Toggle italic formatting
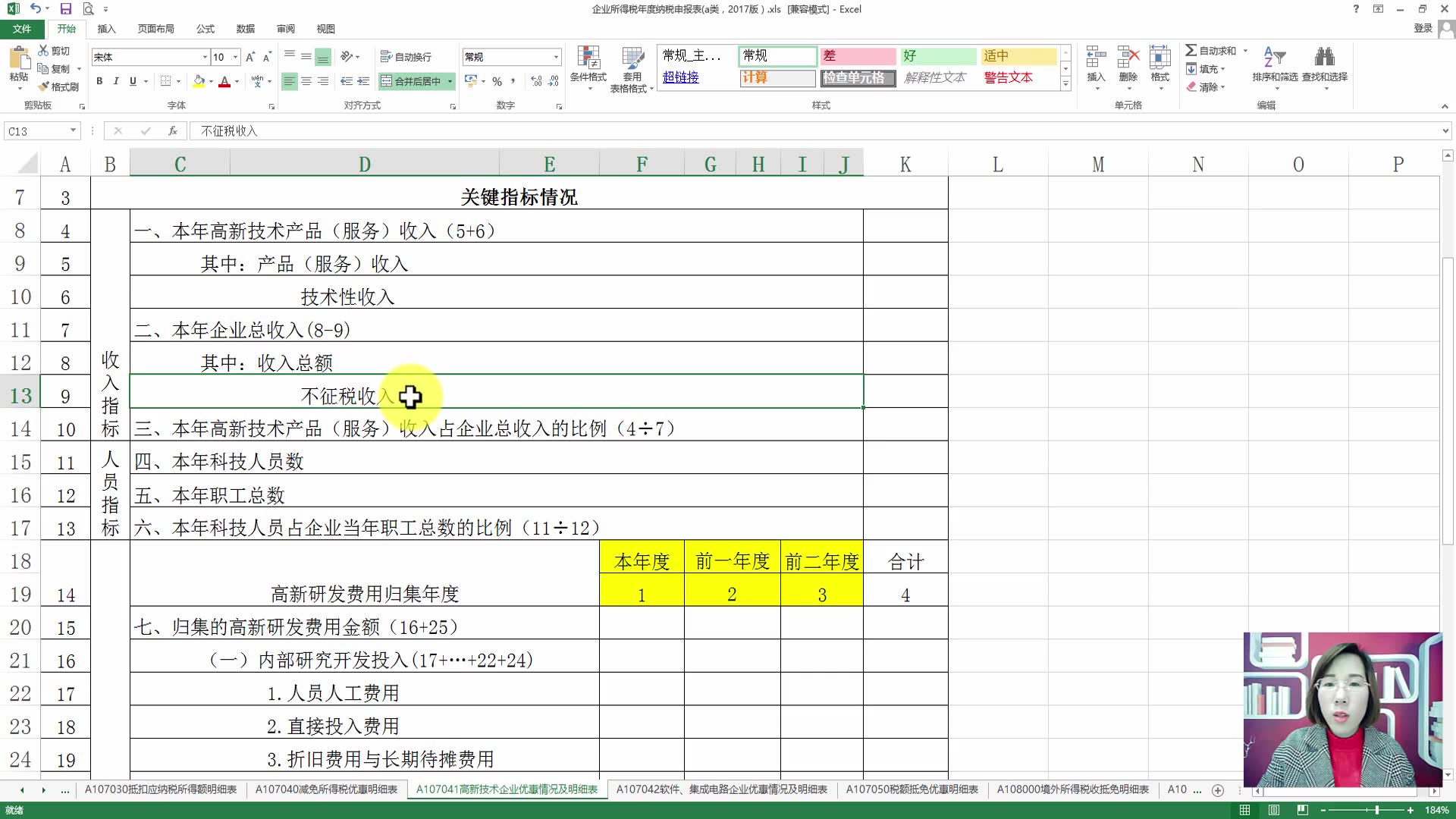 tap(116, 81)
